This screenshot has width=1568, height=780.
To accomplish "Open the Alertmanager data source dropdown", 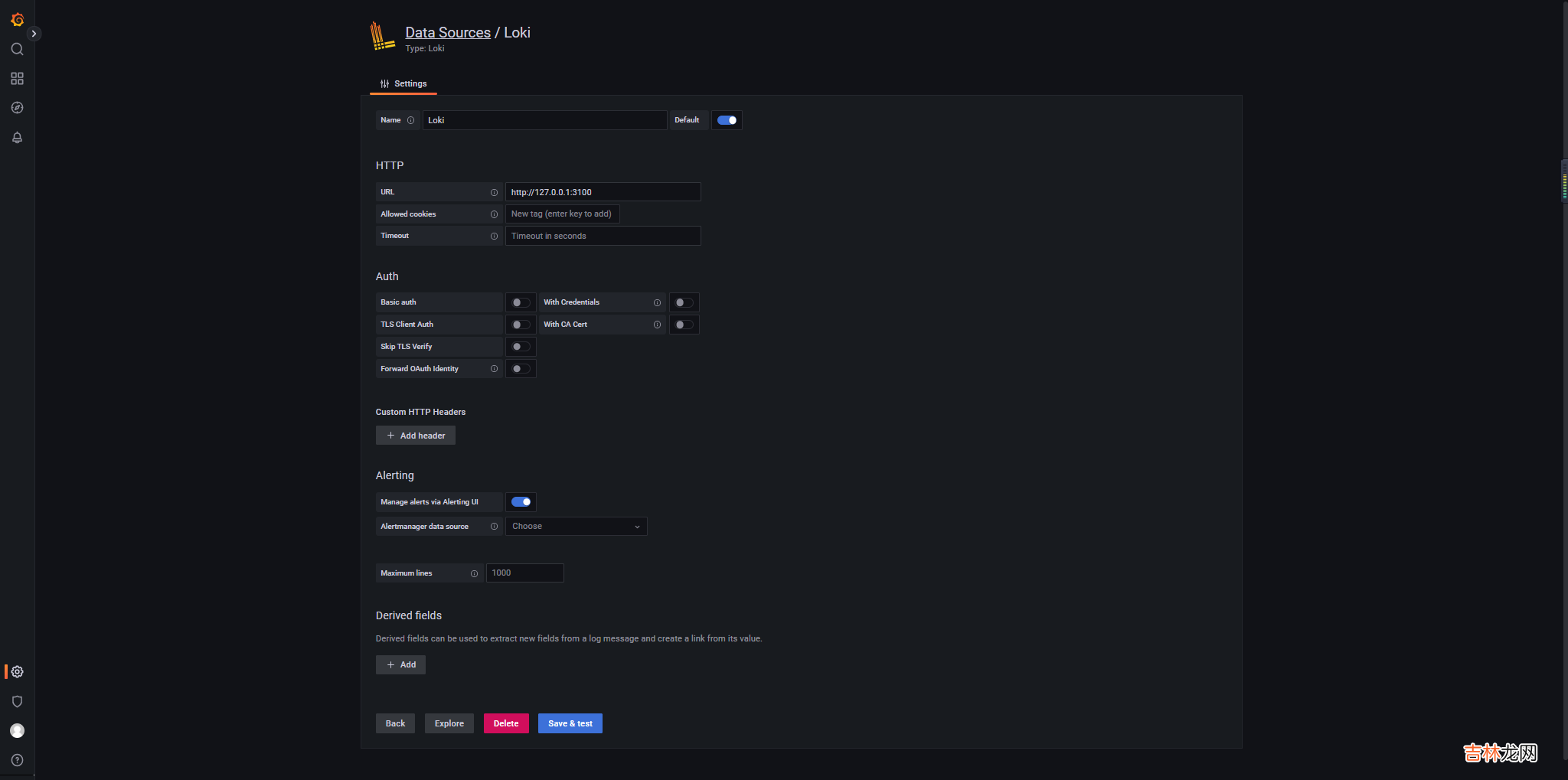I will pos(576,527).
